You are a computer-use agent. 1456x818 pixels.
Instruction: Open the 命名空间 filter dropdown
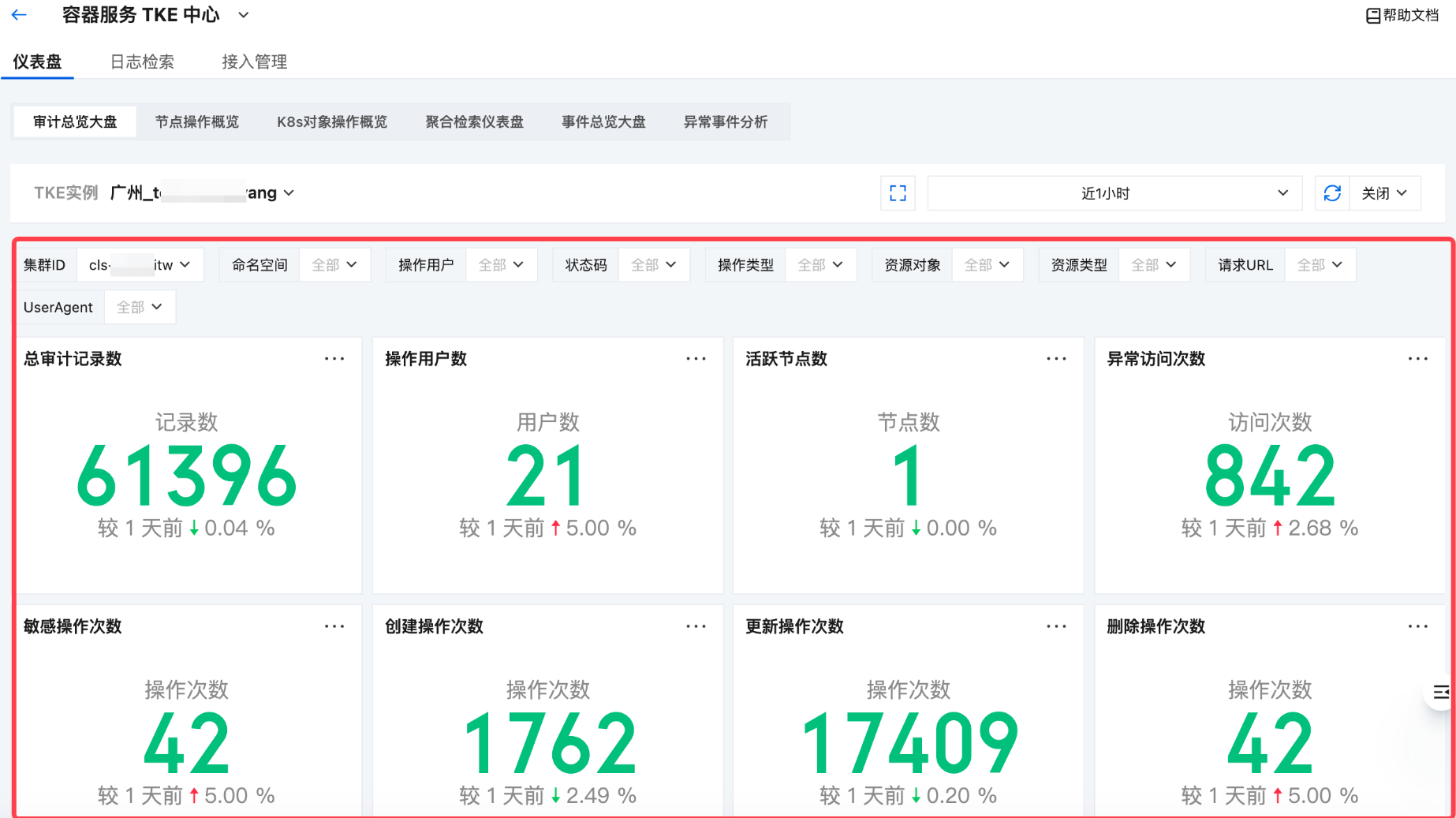tap(334, 265)
